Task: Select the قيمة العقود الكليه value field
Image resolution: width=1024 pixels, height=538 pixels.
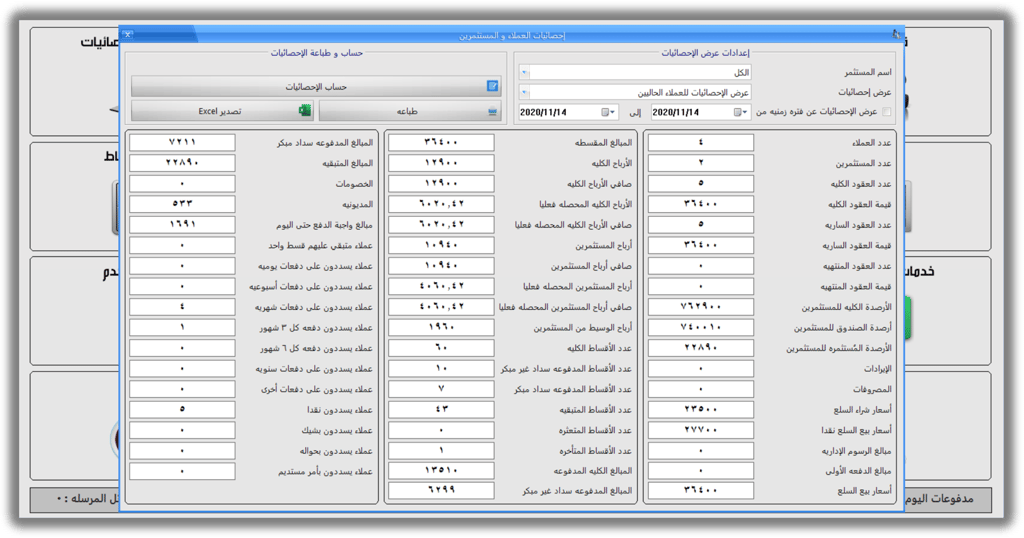Action: tap(701, 204)
